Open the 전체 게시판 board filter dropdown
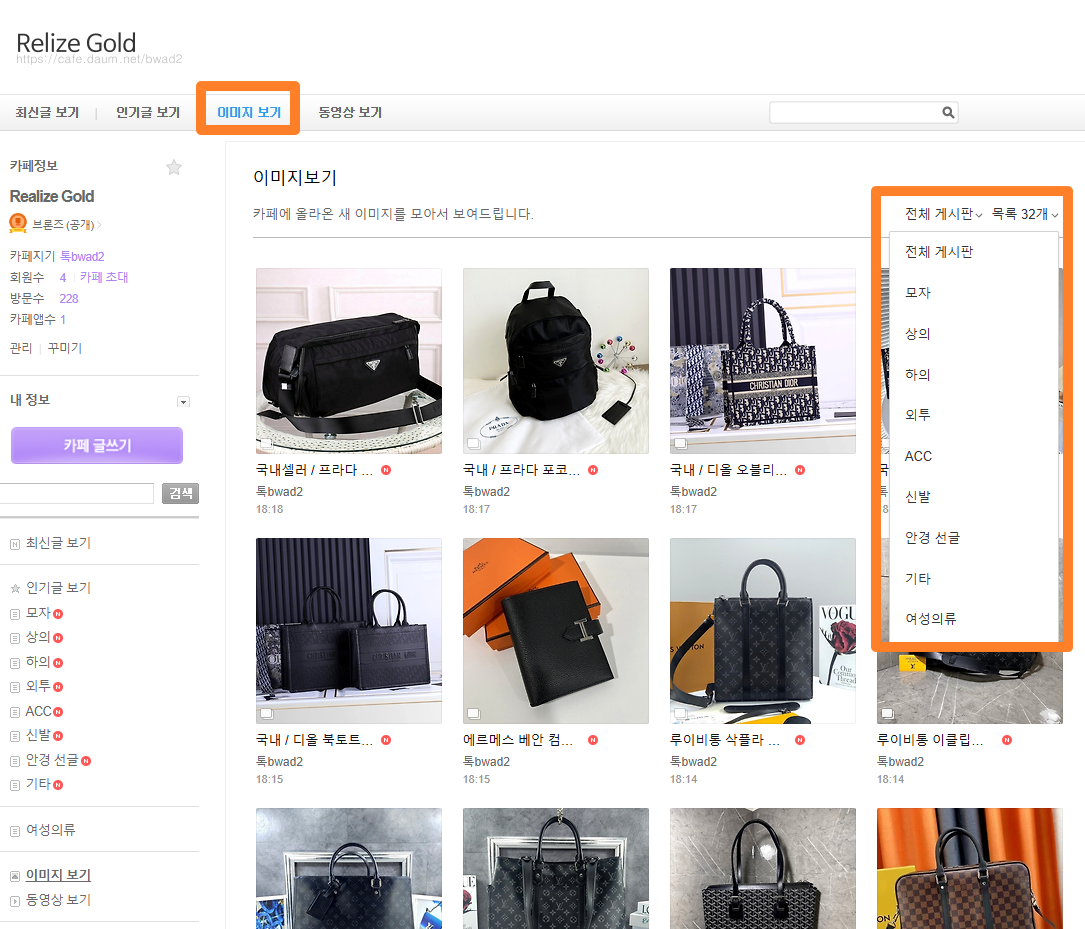Viewport: 1085px width, 929px height. [x=943, y=214]
